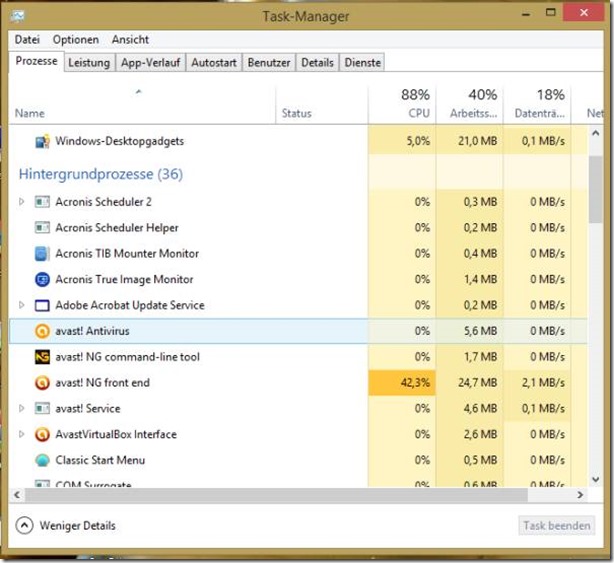Click the avast! NG command-line tool icon

[x=42, y=357]
